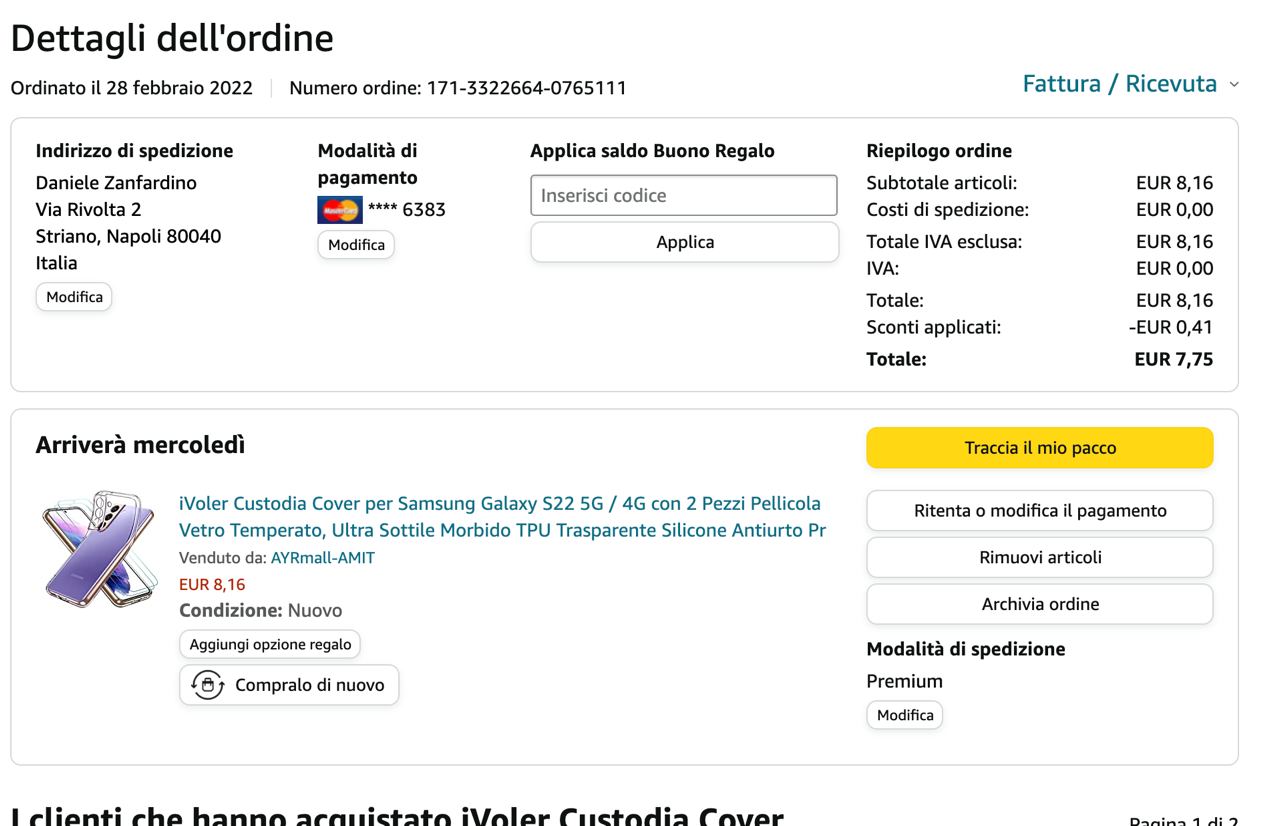Open the AYRmall-AMIT seller link
The width and height of the screenshot is (1280, 826).
pyautogui.click(x=323, y=558)
